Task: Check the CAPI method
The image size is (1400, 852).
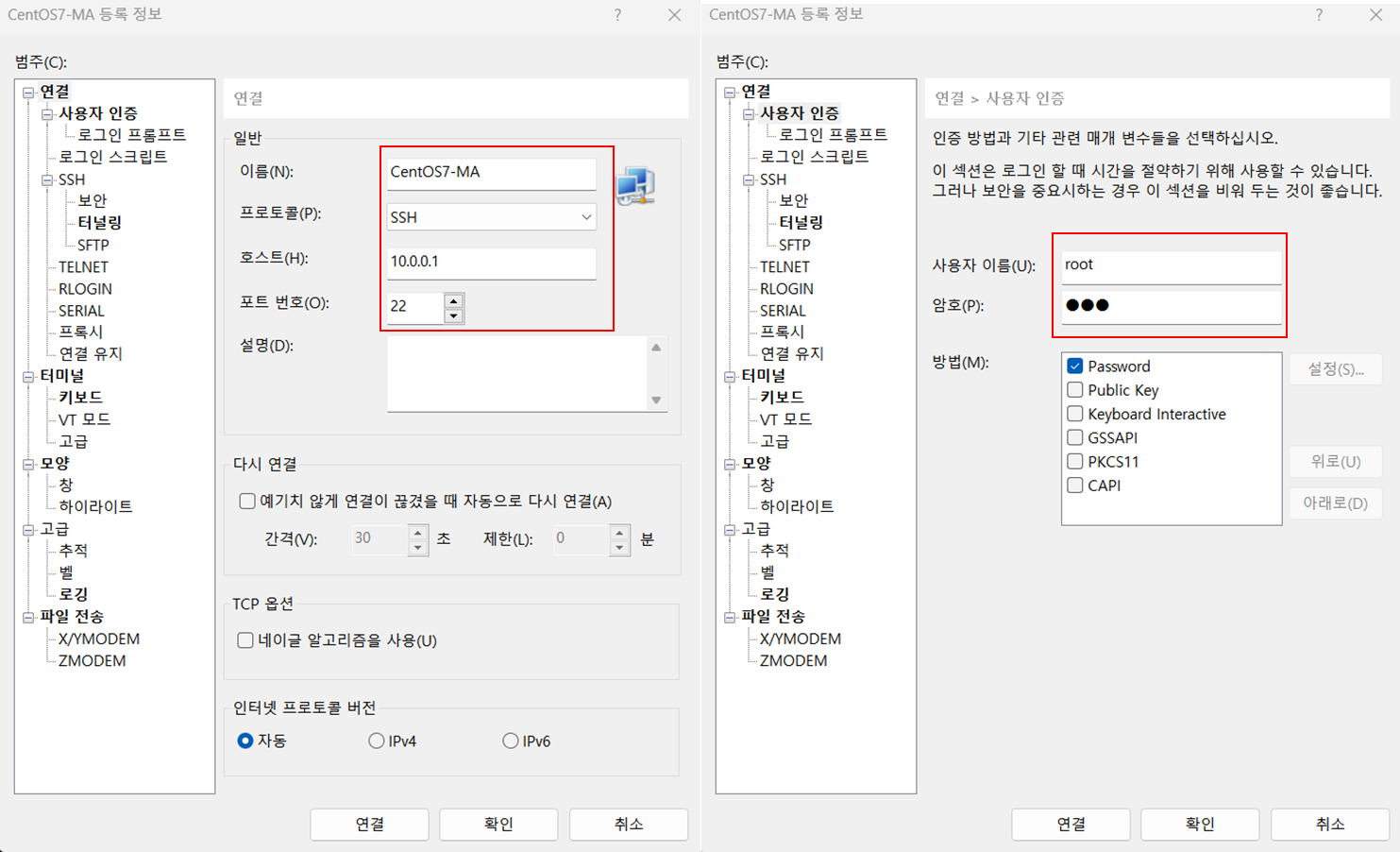Action: pyautogui.click(x=1075, y=485)
